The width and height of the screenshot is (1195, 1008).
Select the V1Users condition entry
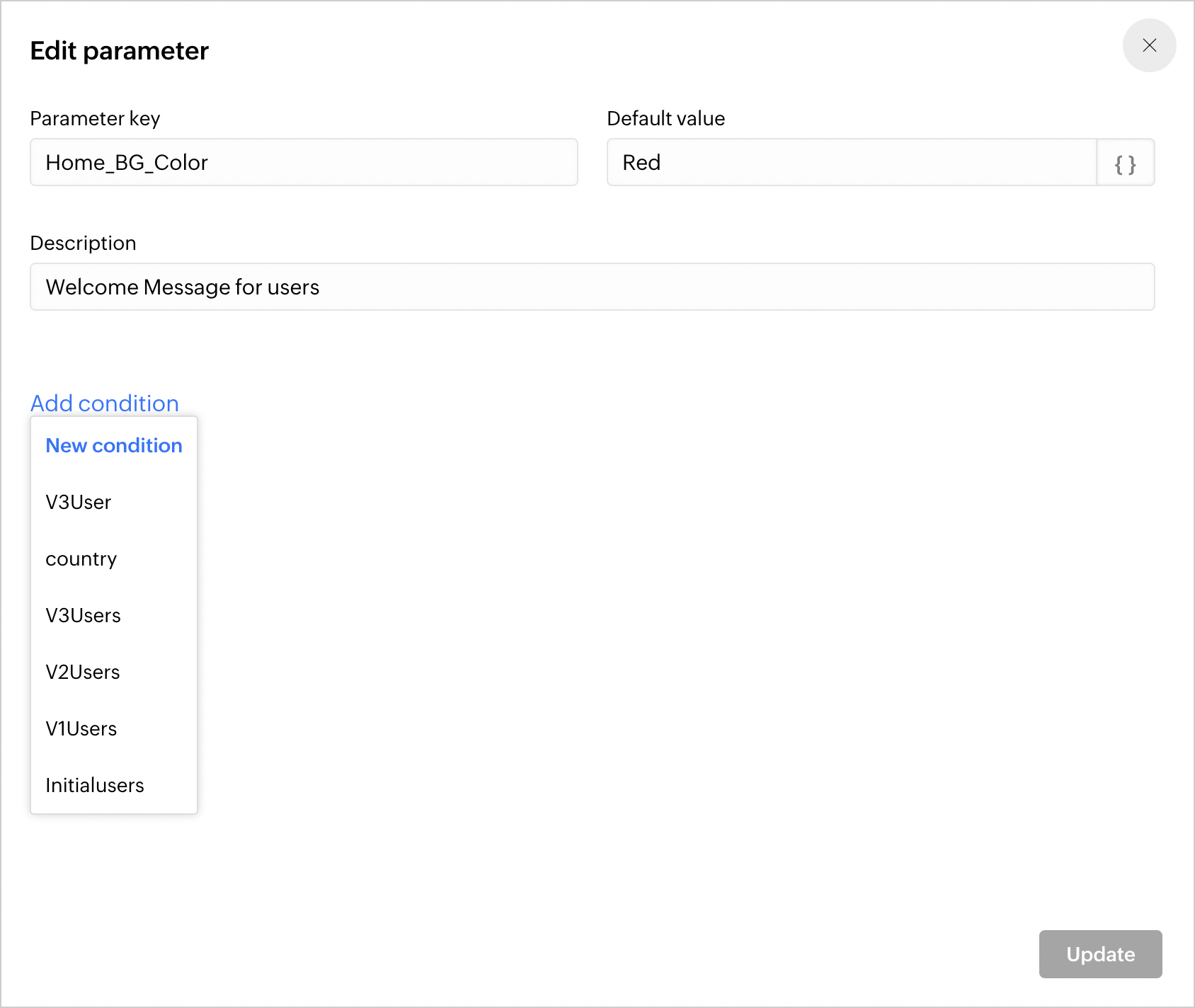pos(81,728)
